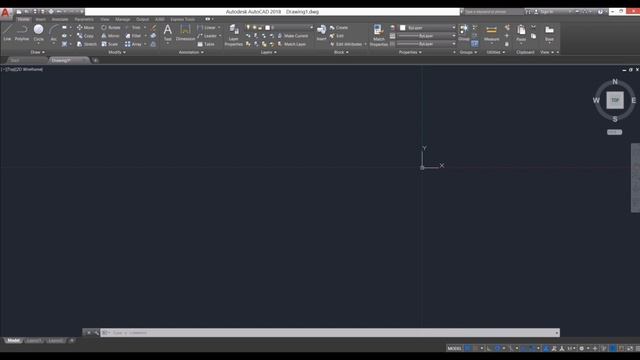
Task: Expand the Layers panel
Action: point(268,52)
